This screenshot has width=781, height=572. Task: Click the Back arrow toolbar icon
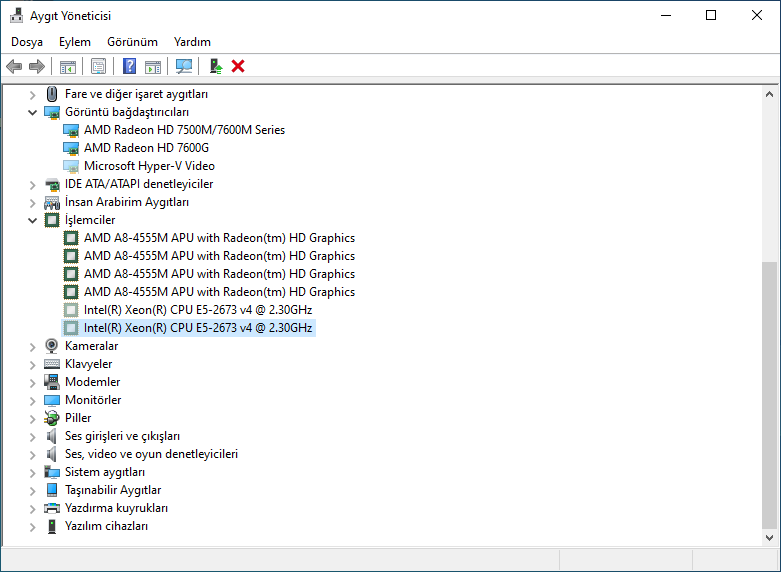click(x=14, y=66)
